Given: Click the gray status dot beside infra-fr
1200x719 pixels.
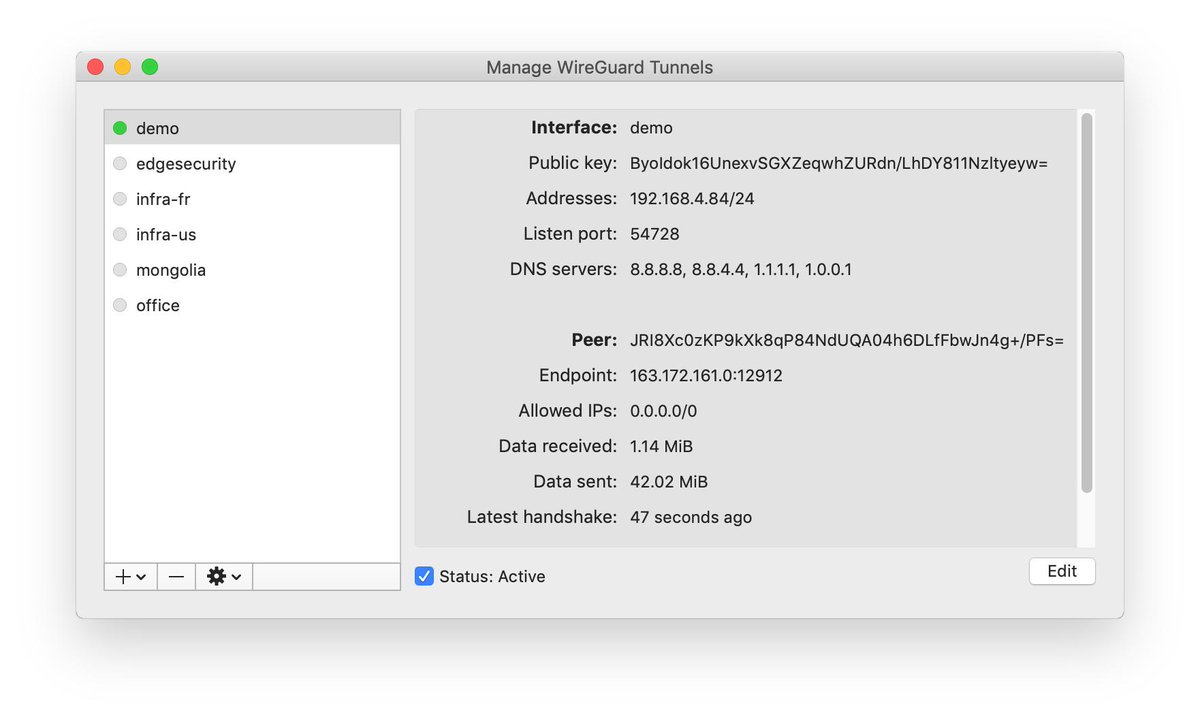Looking at the screenshot, I should coord(120,199).
